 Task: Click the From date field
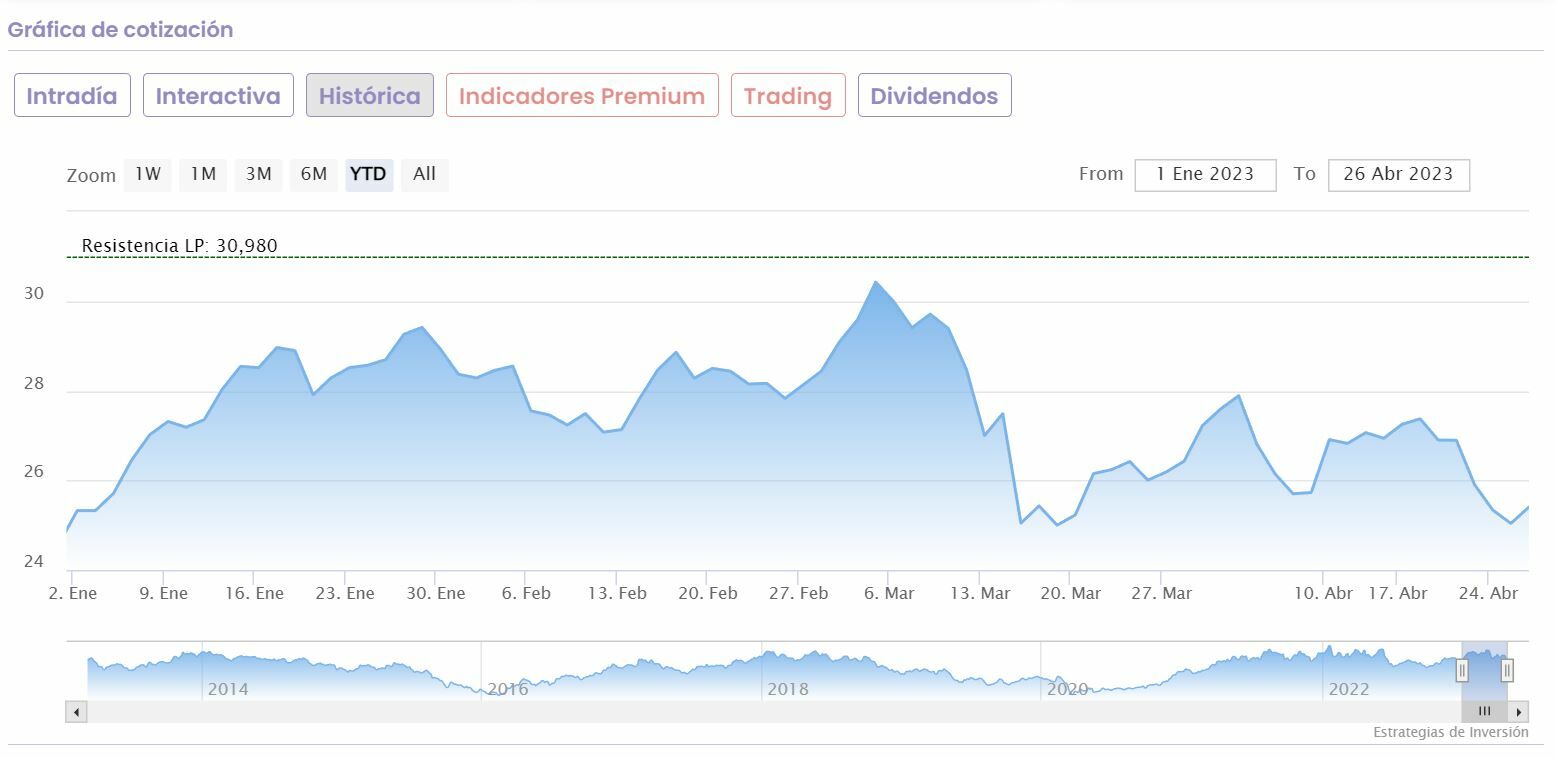click(1205, 174)
